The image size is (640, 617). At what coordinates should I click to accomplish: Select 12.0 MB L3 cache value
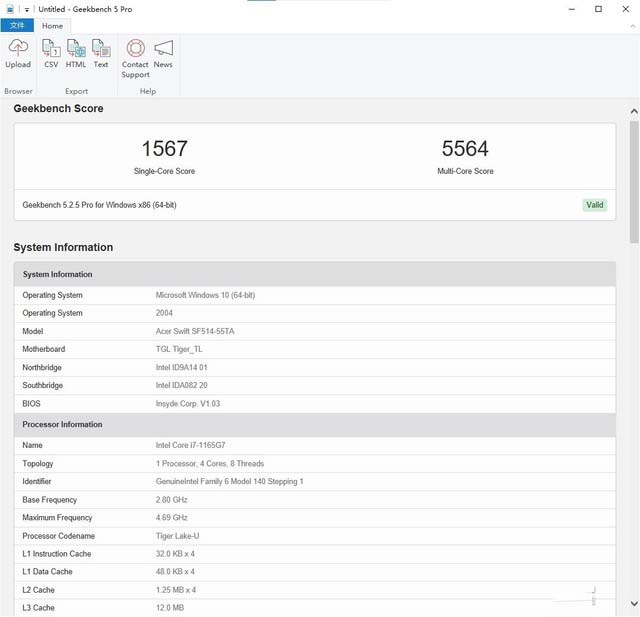(x=170, y=608)
